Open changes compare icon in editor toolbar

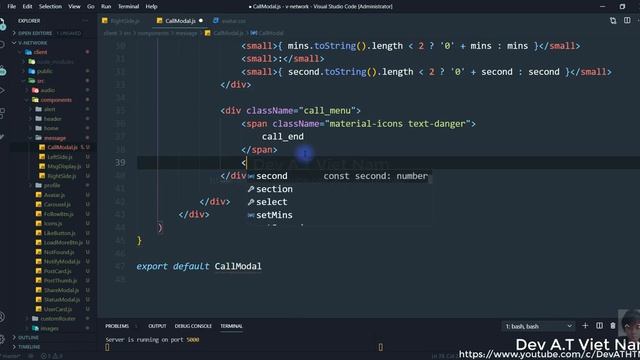[613, 20]
